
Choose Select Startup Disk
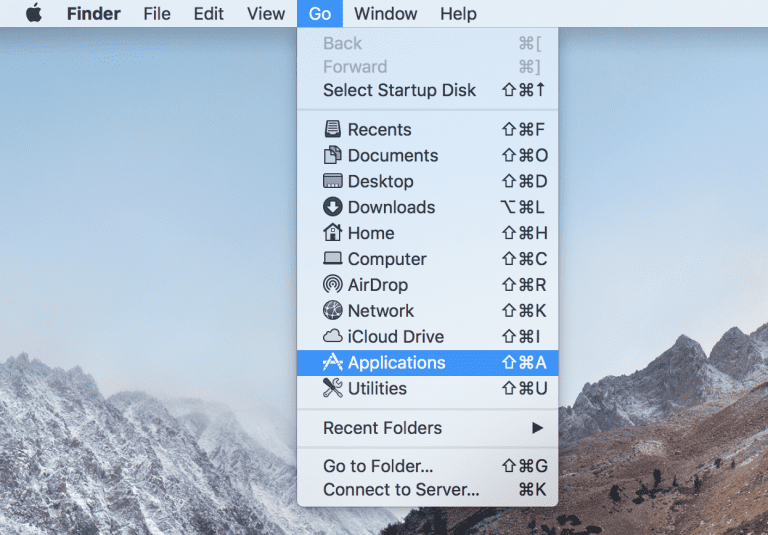point(427,90)
